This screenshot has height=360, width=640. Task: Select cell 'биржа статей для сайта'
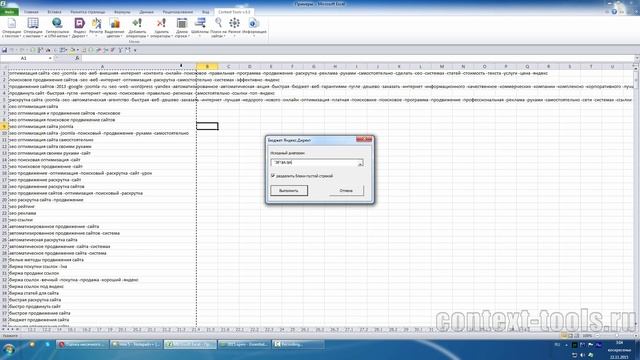click(102, 293)
